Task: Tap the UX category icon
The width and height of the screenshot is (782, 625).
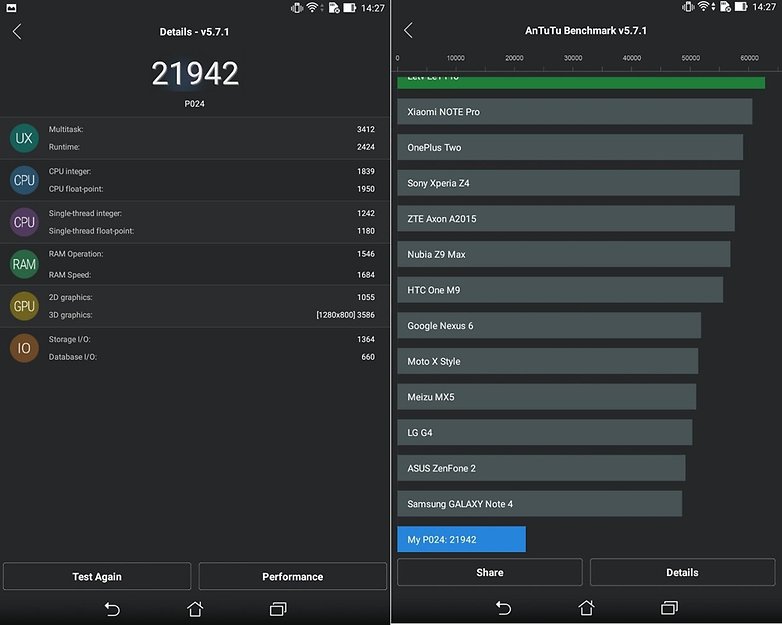Action: [x=24, y=138]
